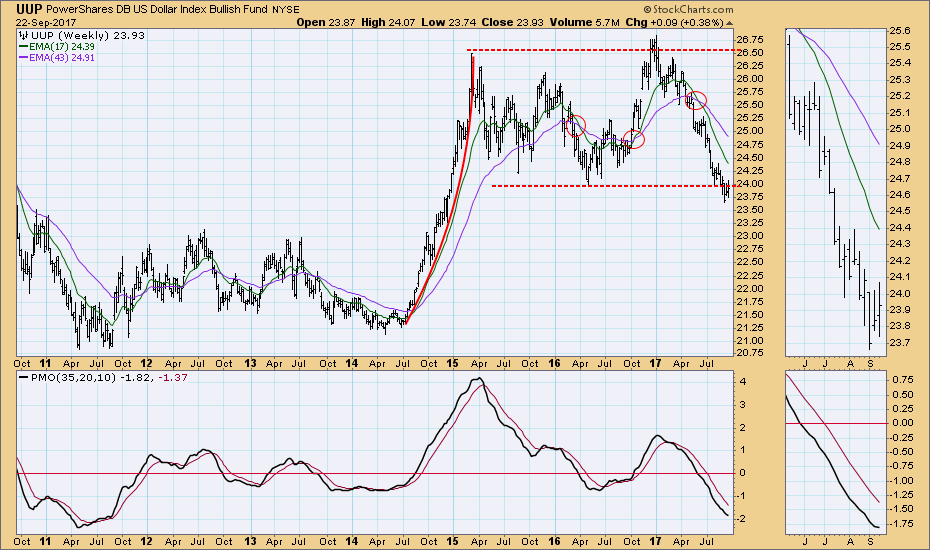
Task: Click the chart date 22-Sep-2017
Action: 44,23
